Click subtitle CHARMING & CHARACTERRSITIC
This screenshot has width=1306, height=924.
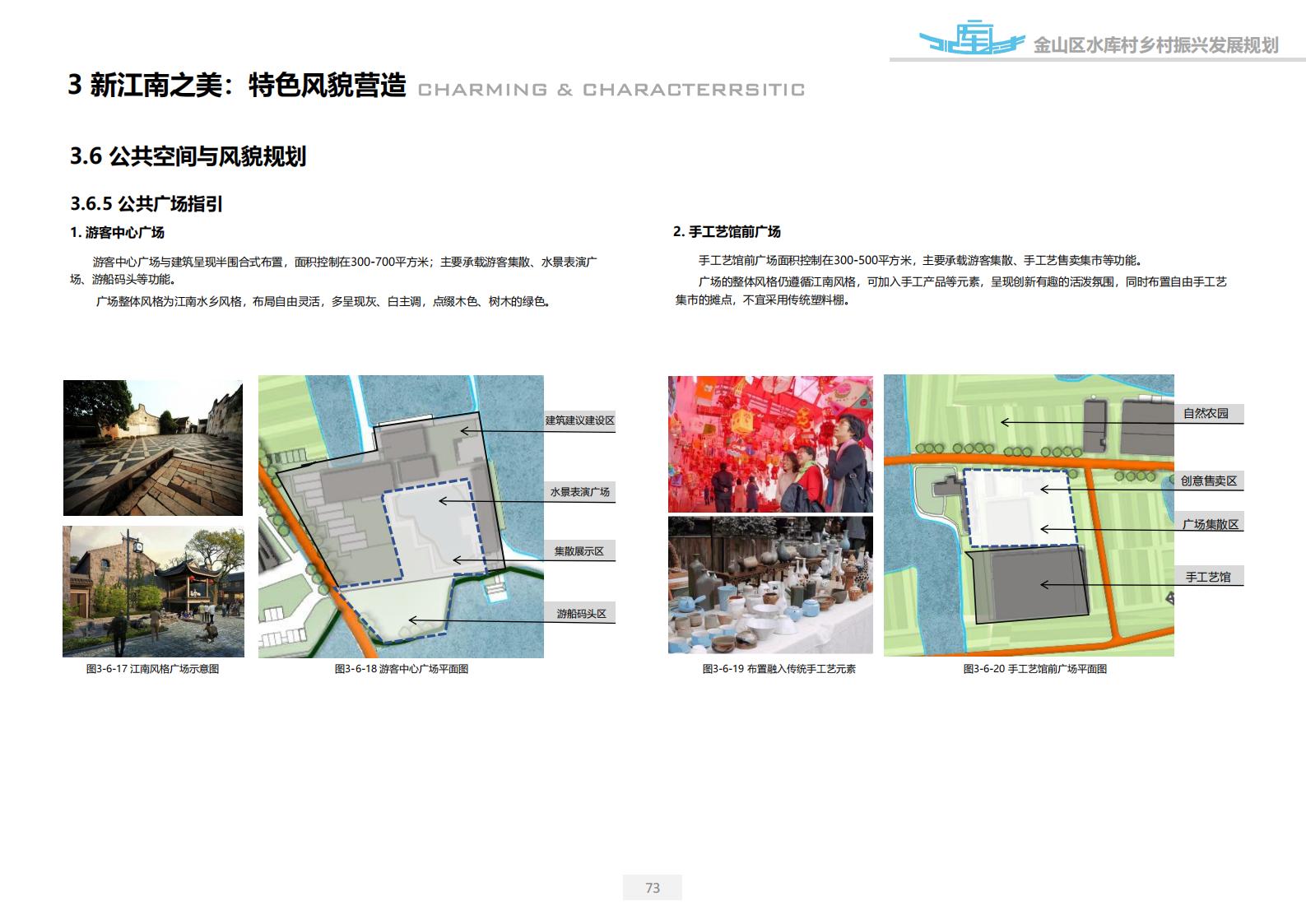tap(611, 90)
